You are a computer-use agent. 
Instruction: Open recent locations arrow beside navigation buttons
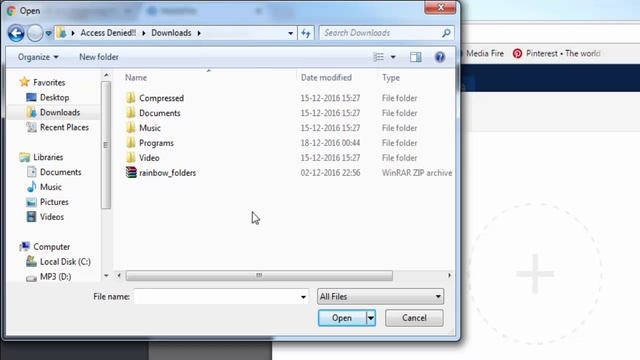click(x=48, y=33)
